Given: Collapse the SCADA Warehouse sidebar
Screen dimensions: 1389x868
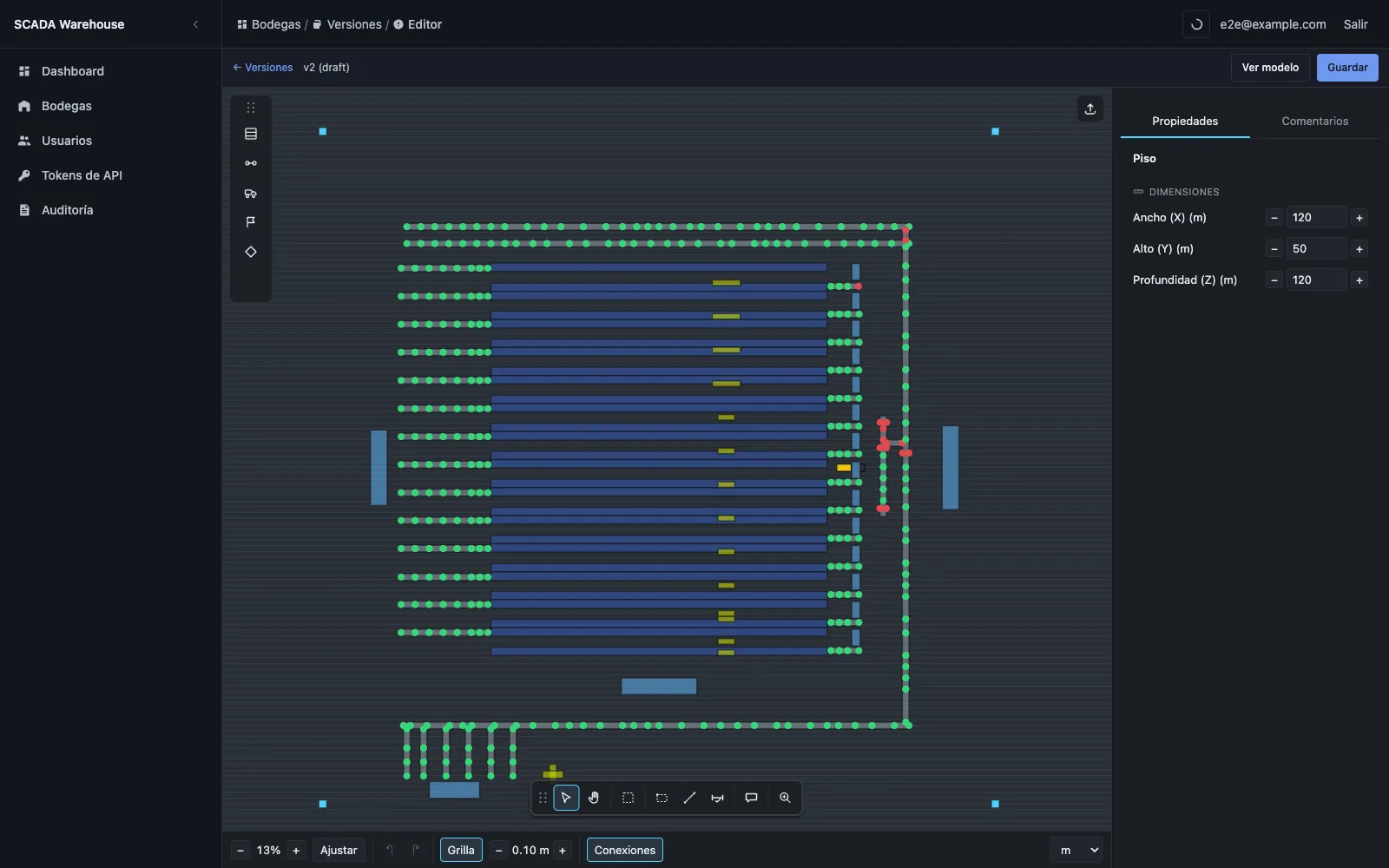Looking at the screenshot, I should click(x=195, y=24).
